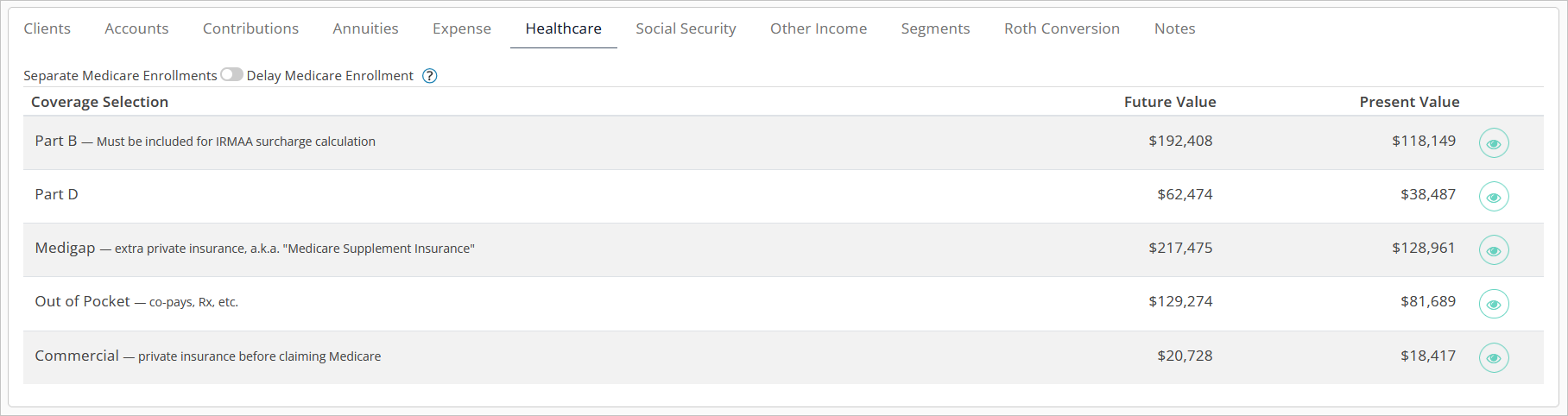Click the Part B future value amount
The height and width of the screenshot is (416, 1568).
click(1180, 141)
